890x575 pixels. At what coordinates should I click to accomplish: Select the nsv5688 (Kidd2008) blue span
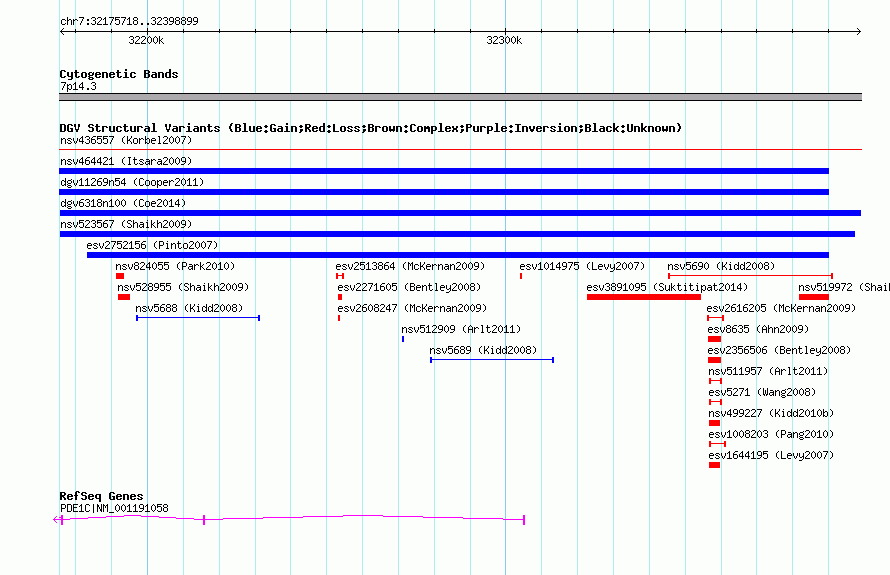(x=198, y=318)
